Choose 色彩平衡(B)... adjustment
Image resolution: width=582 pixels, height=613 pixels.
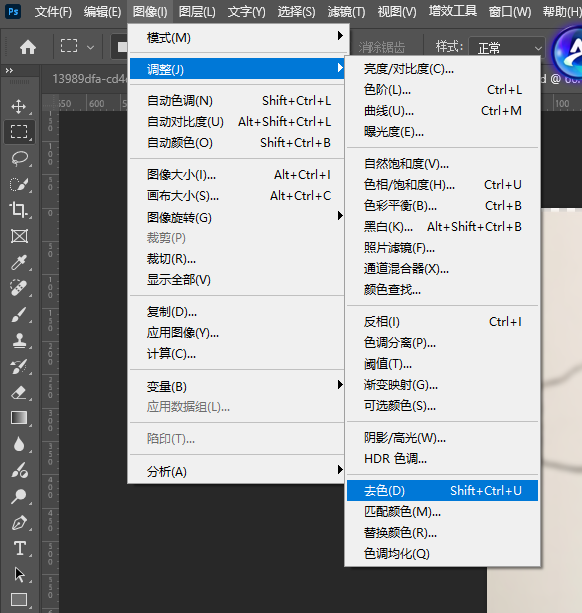pyautogui.click(x=442, y=206)
